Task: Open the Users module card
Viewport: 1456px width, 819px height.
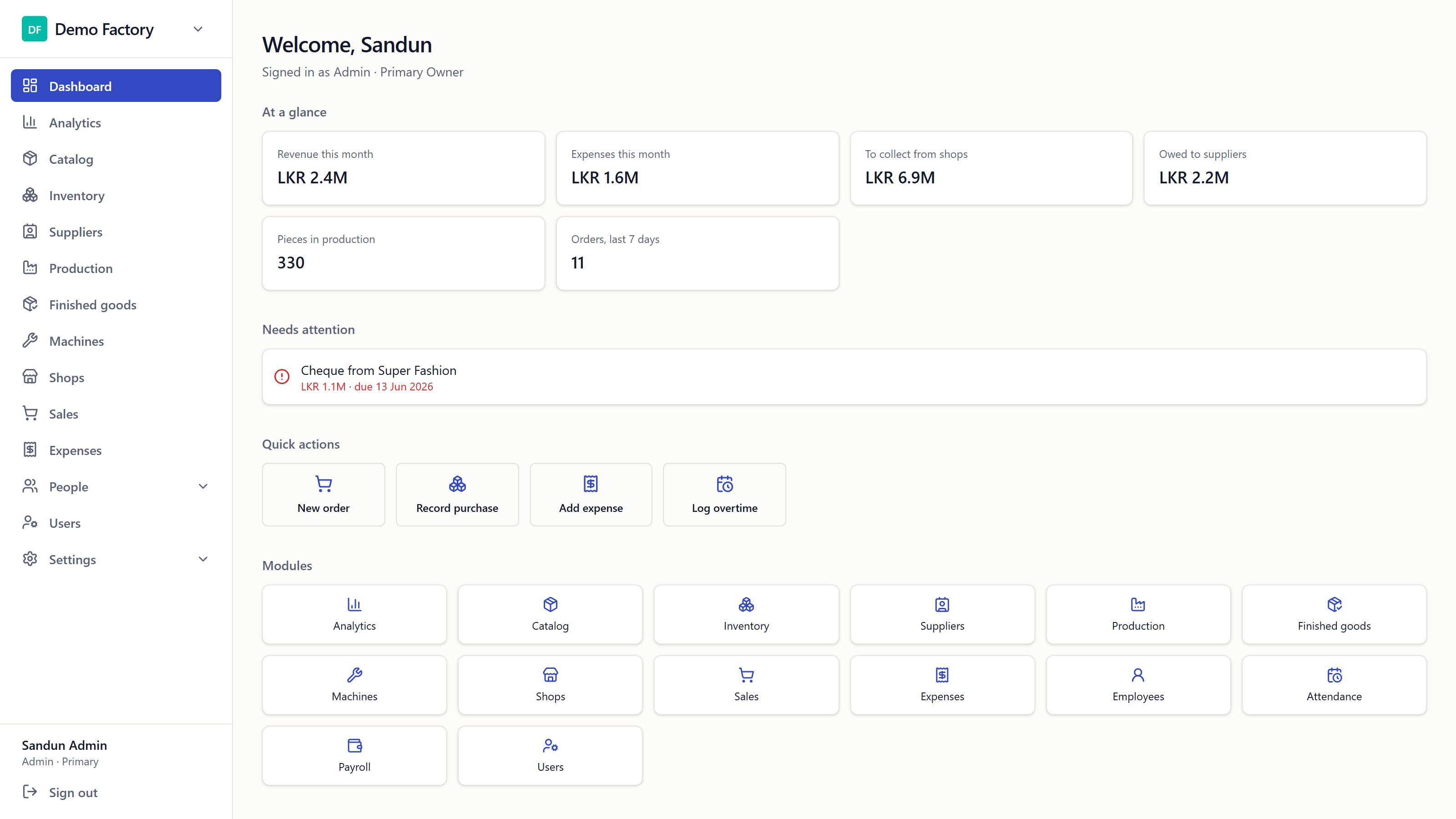Action: [550, 756]
